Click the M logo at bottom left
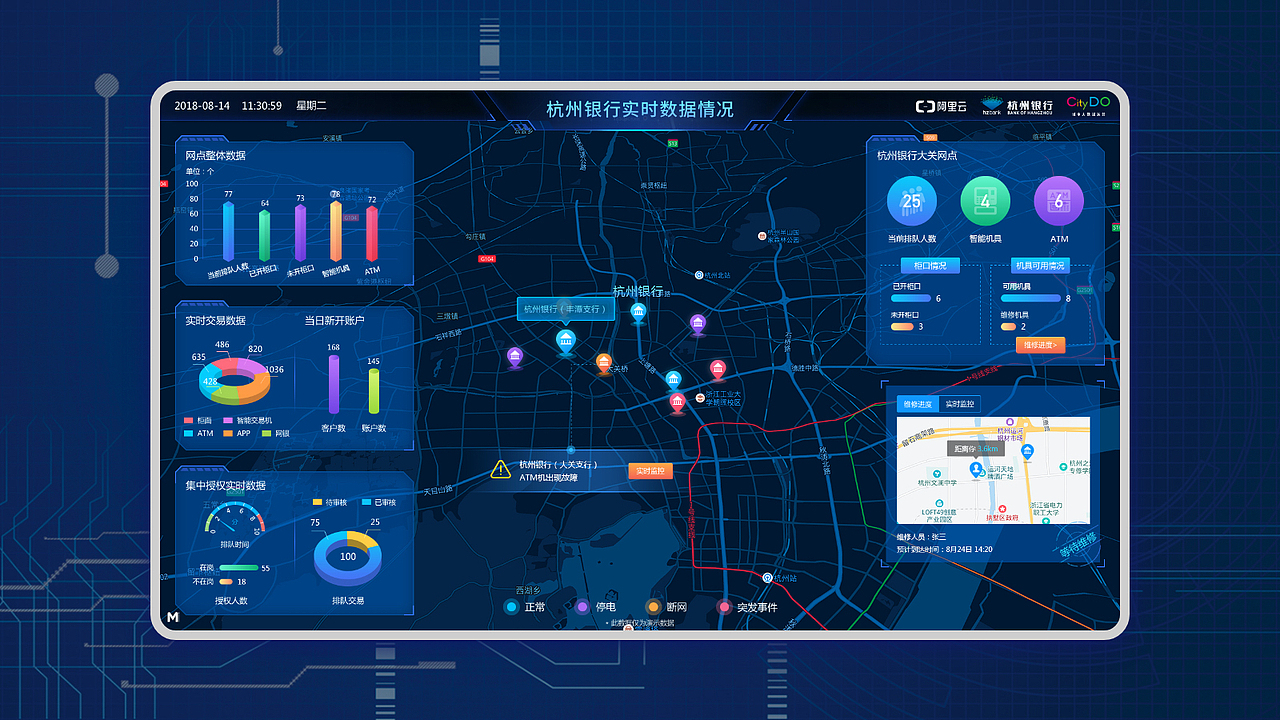 173,618
